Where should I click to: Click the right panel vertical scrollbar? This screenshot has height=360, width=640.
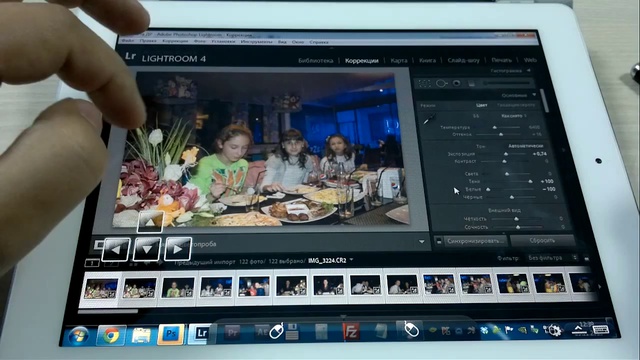coord(543,100)
